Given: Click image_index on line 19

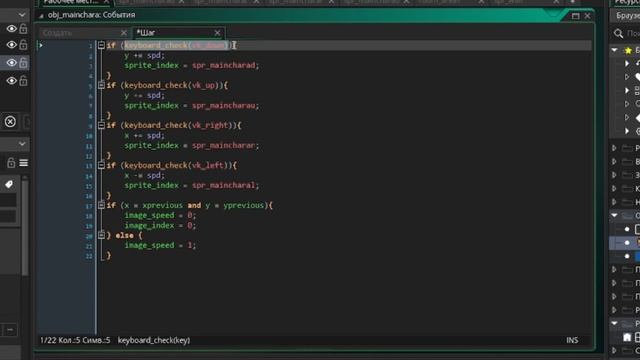Looking at the screenshot, I should (149, 225).
